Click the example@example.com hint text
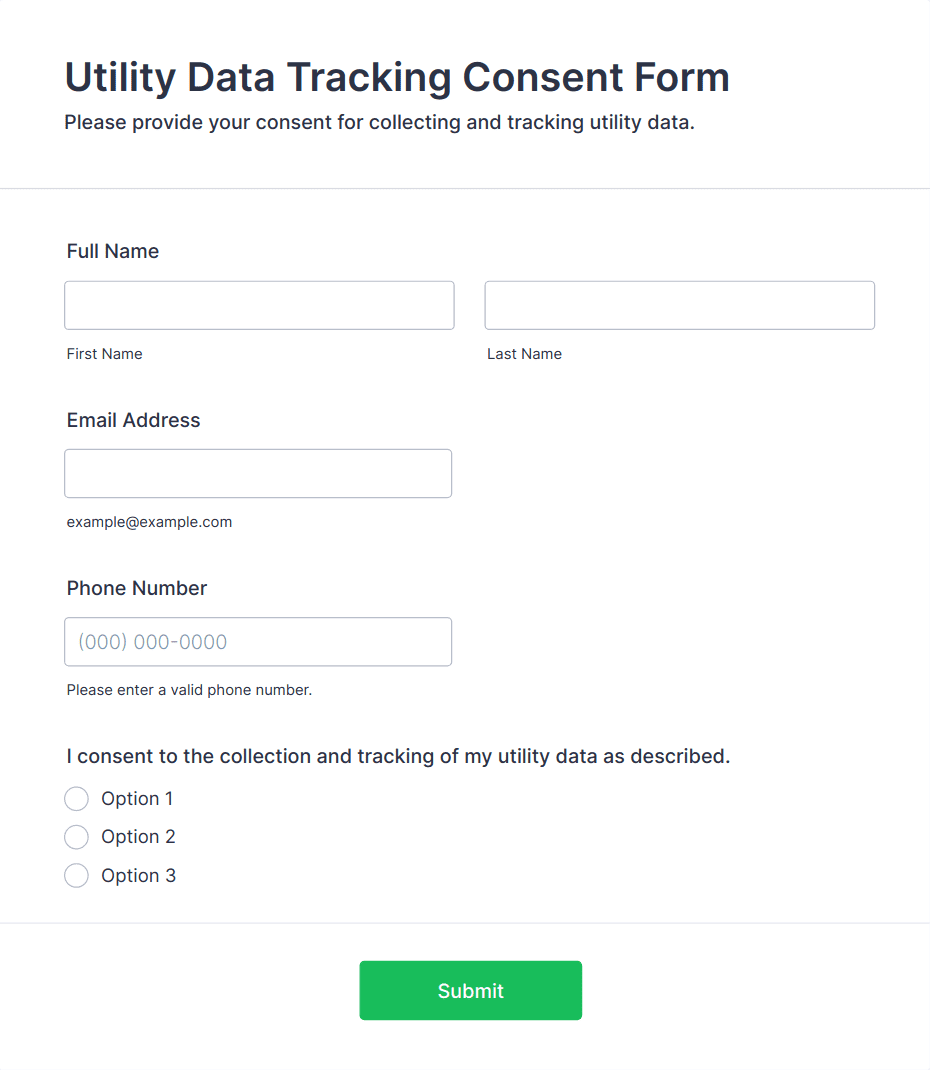The image size is (930, 1070). point(149,522)
